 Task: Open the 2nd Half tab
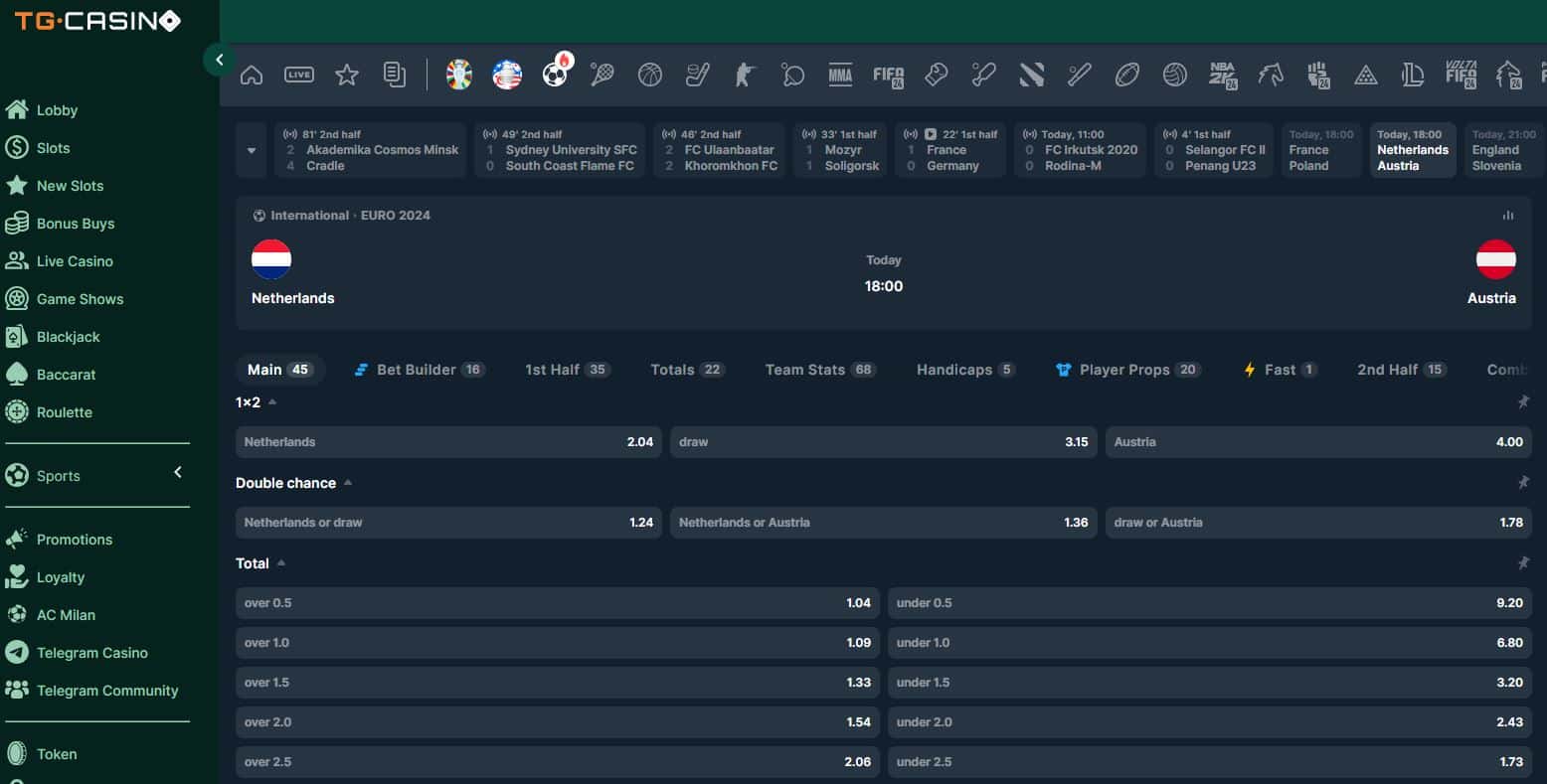pyautogui.click(x=1401, y=370)
